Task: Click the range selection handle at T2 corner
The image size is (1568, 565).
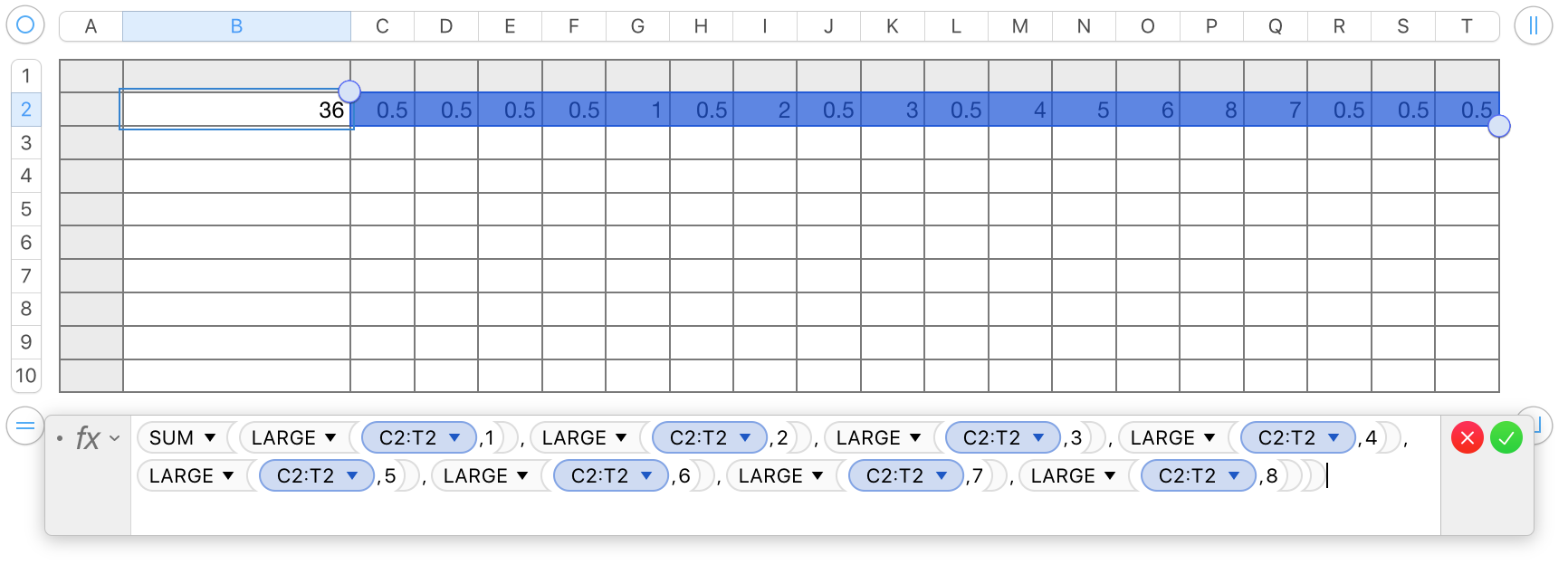Action: point(1499,127)
